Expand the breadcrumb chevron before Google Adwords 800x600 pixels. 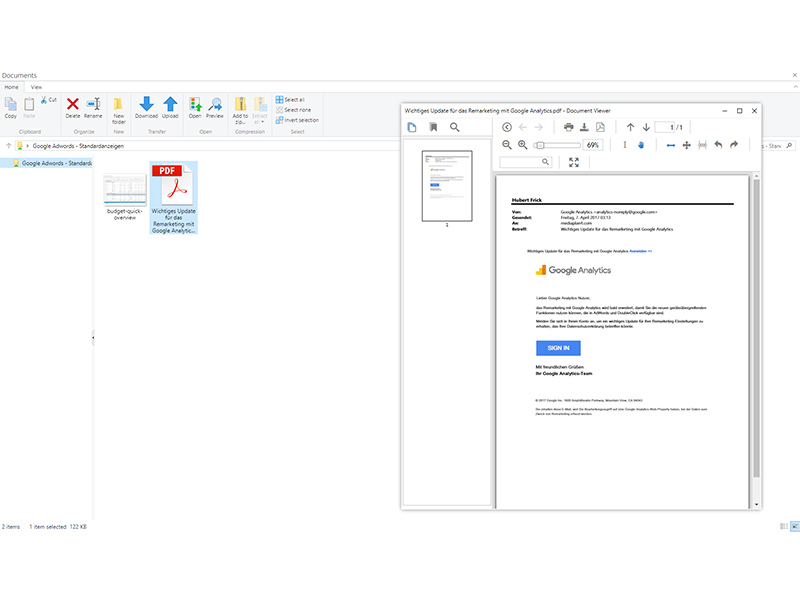(28, 146)
